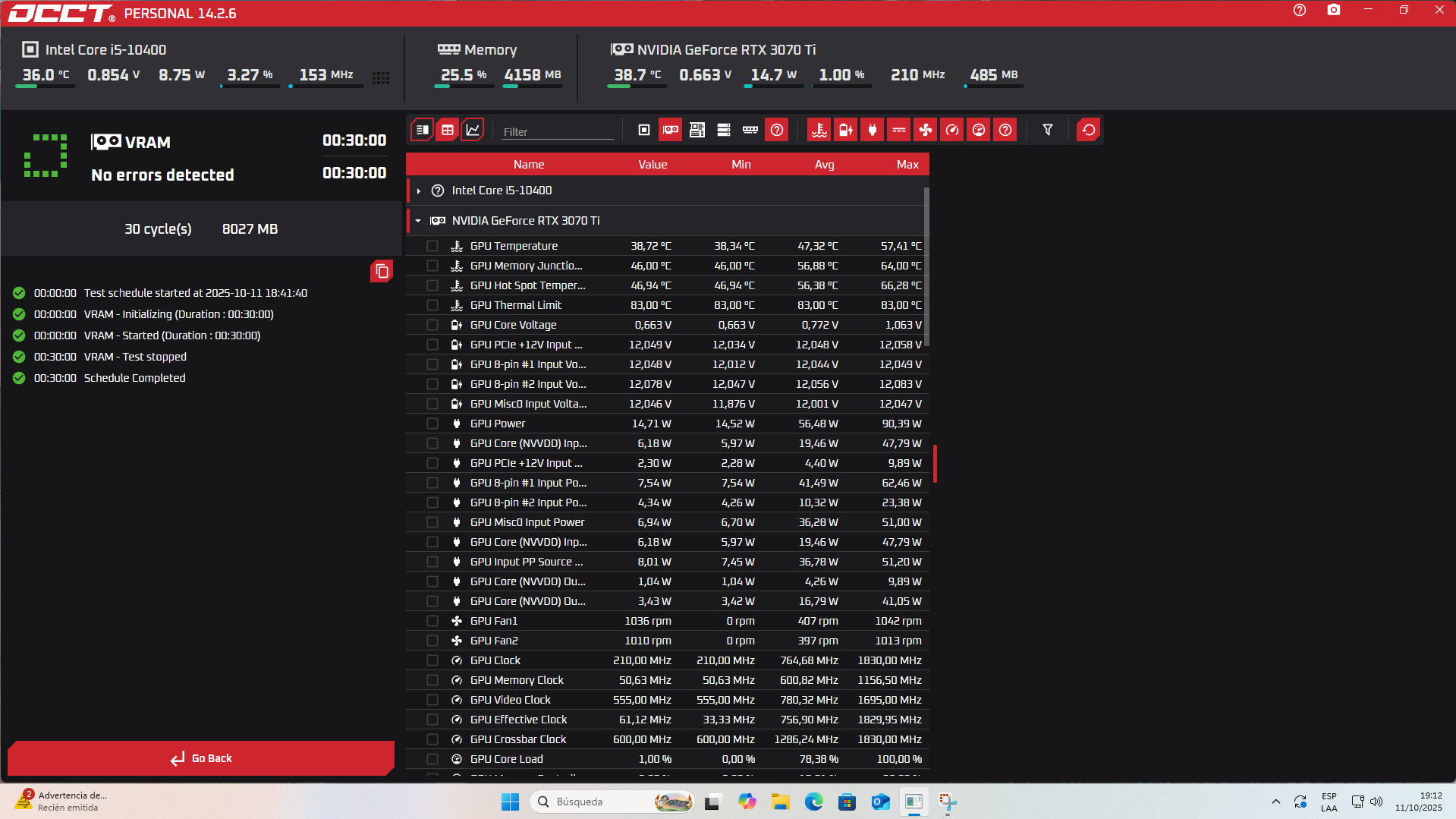Toggle the fan sensor filter icon
The height and width of the screenshot is (819, 1456).
coord(925,130)
